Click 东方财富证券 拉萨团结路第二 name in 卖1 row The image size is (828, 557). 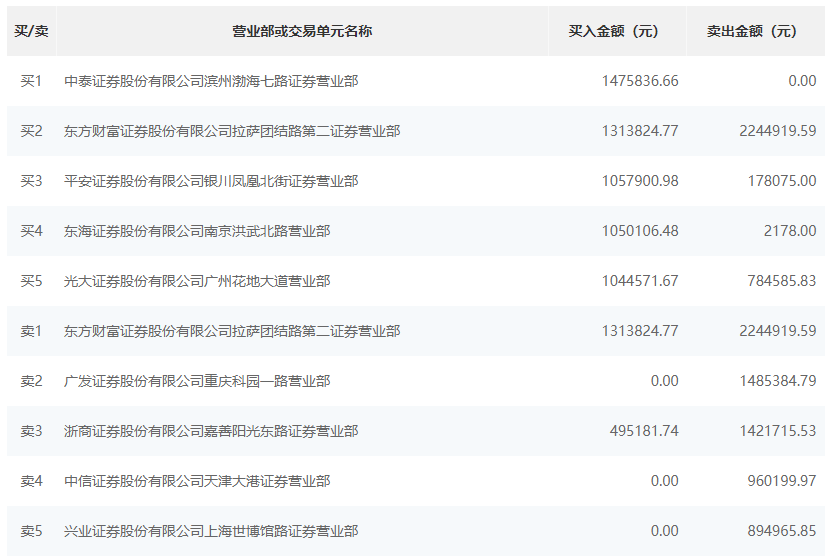(232, 331)
